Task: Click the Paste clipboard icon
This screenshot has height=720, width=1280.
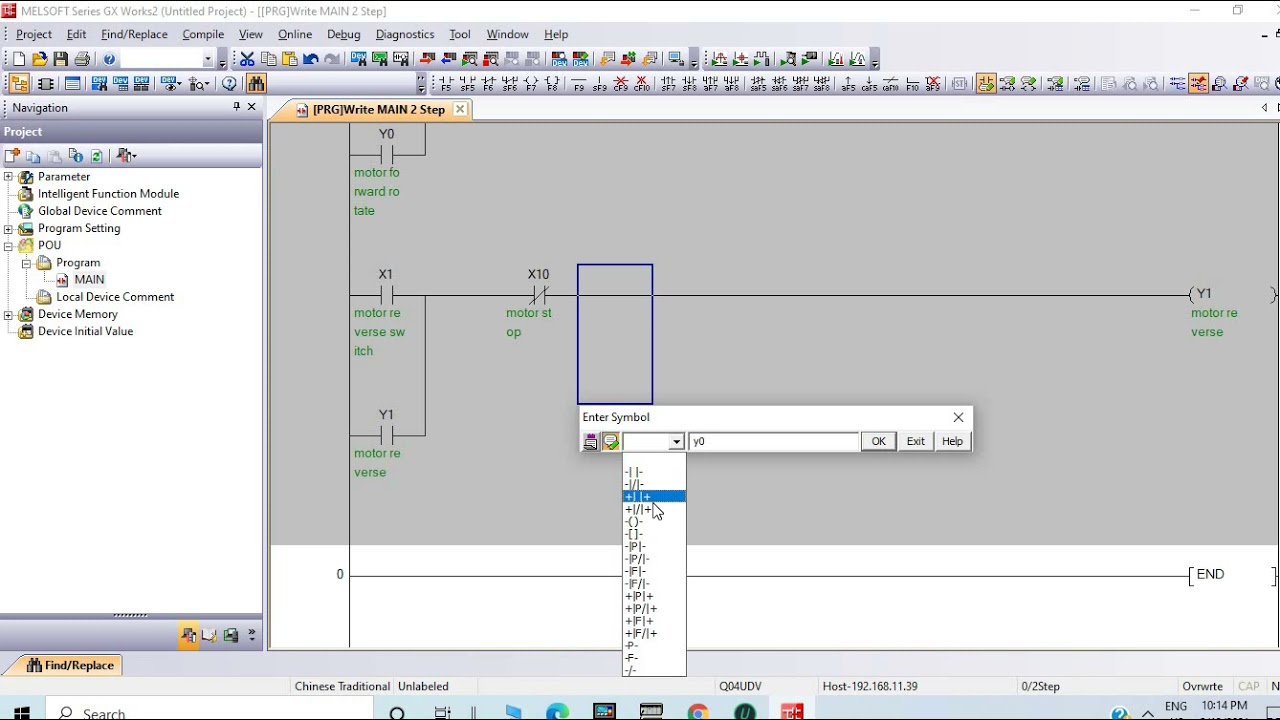Action: pos(289,59)
